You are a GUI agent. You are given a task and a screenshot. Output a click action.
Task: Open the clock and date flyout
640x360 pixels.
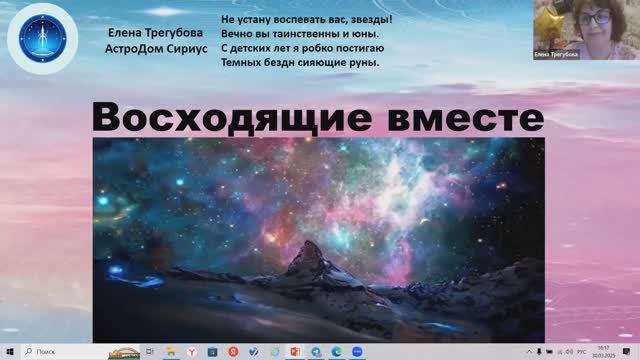tap(604, 351)
